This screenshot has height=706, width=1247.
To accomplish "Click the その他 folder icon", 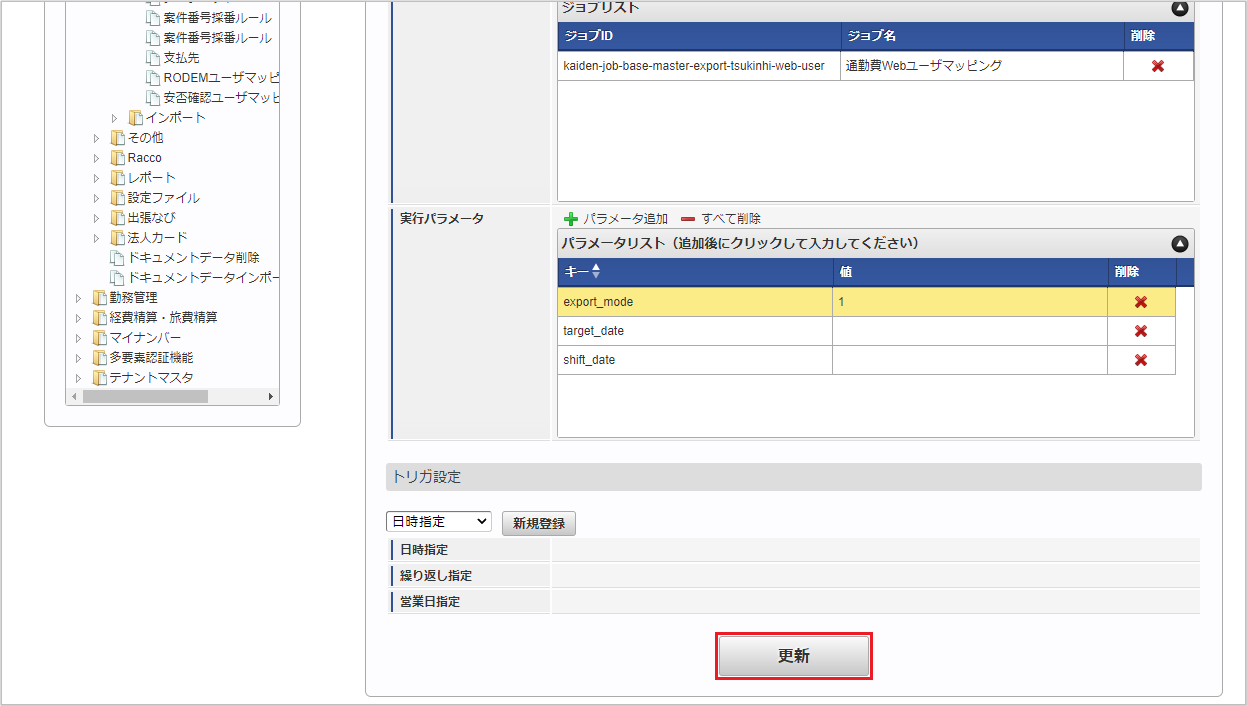I will click(117, 138).
